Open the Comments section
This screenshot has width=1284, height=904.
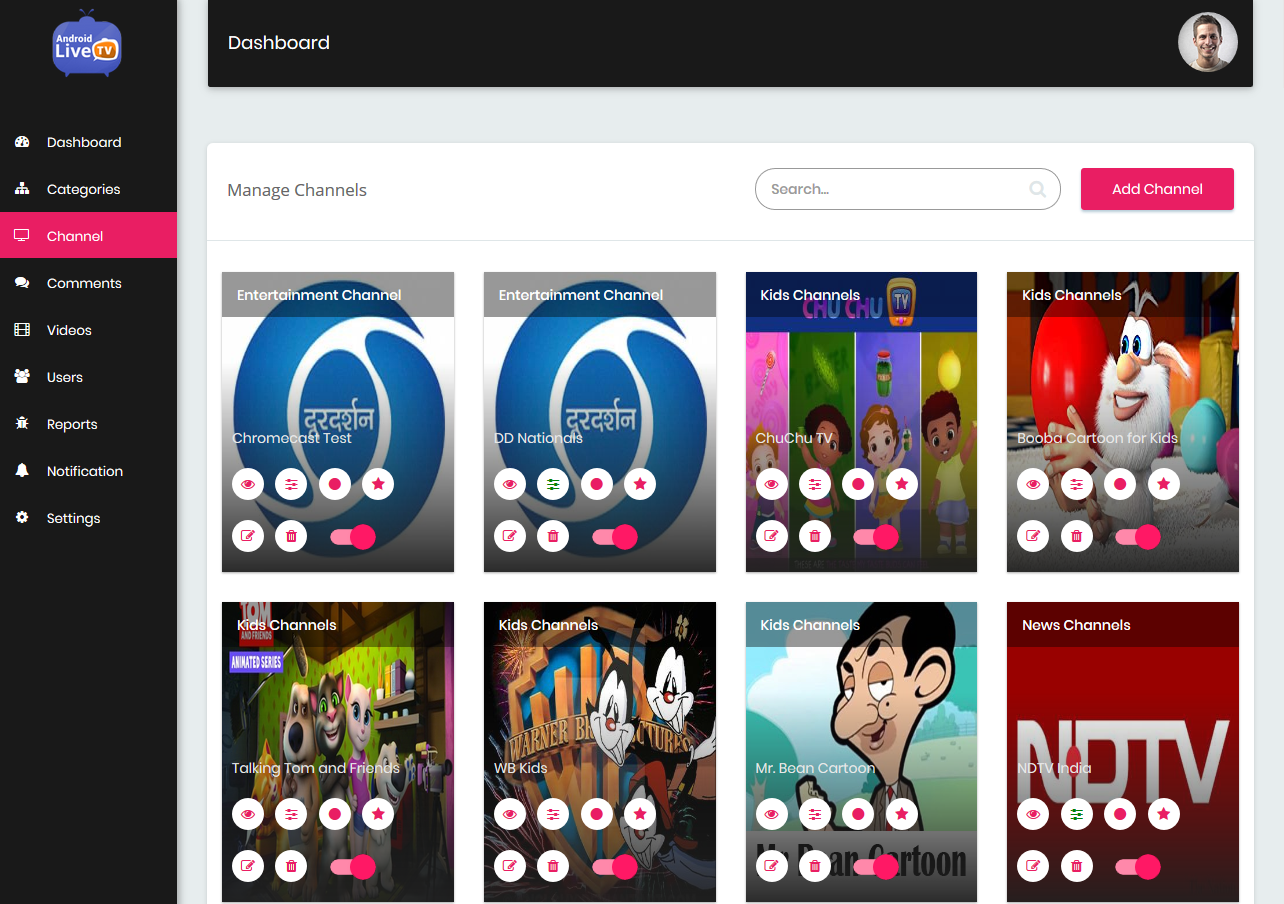88,283
